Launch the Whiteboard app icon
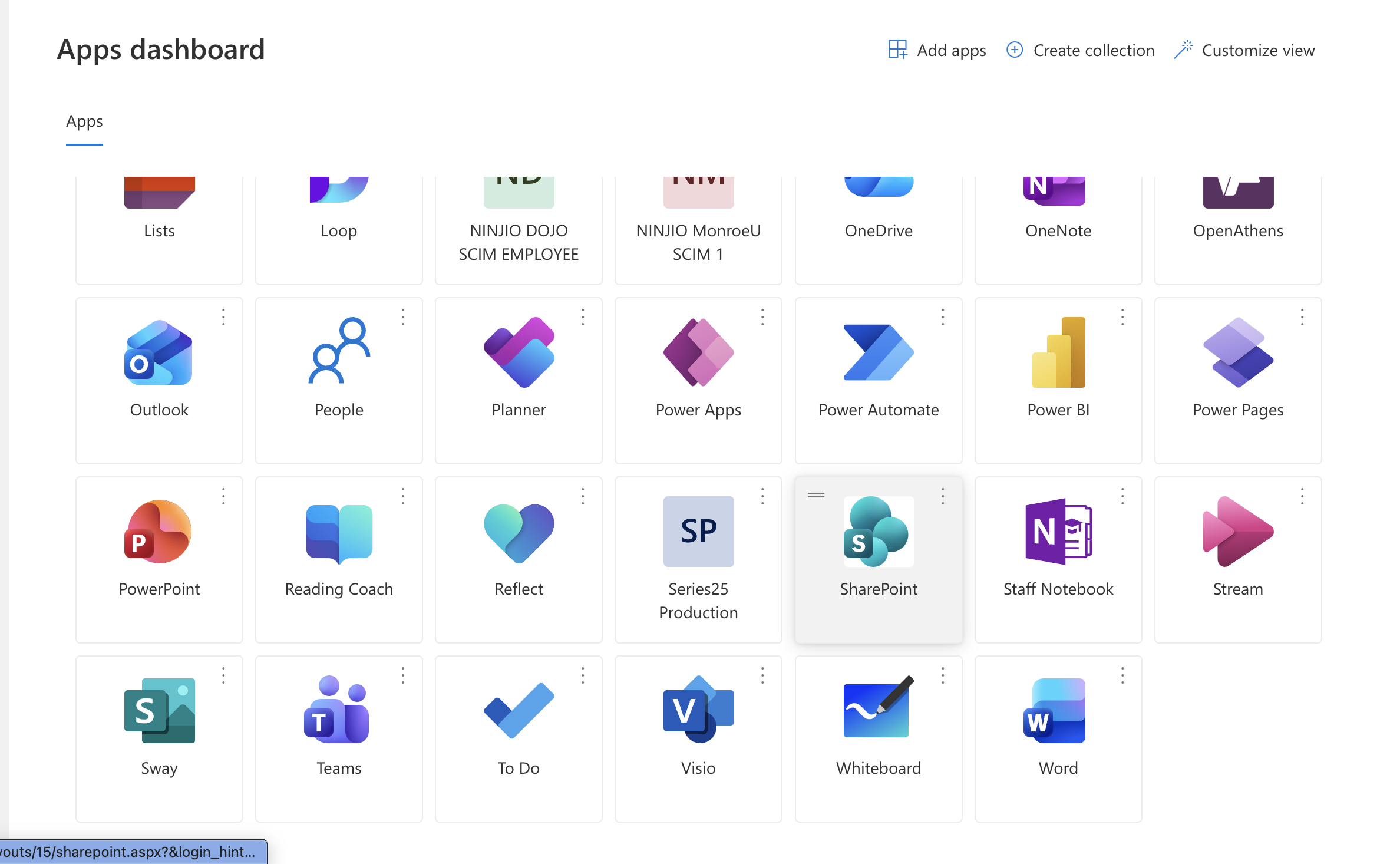Viewport: 1400px width, 864px height. [x=879, y=707]
